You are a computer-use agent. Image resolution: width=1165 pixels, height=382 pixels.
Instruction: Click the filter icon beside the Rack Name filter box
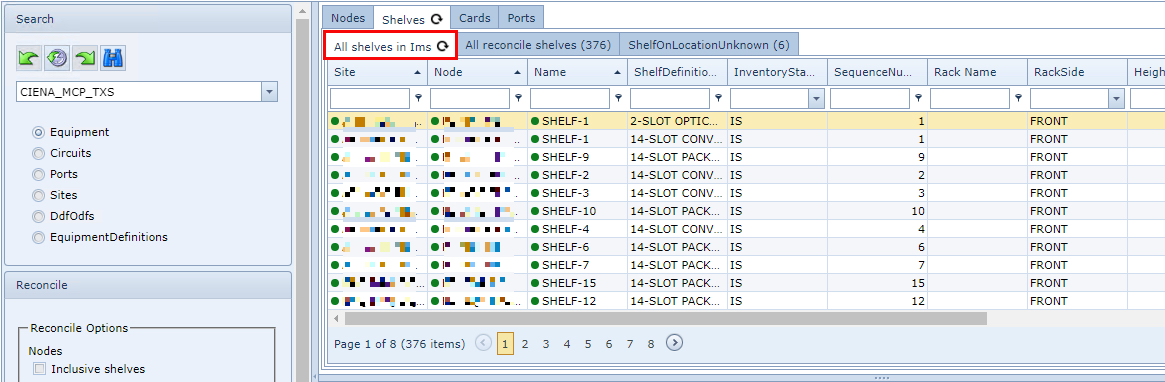pos(1019,98)
